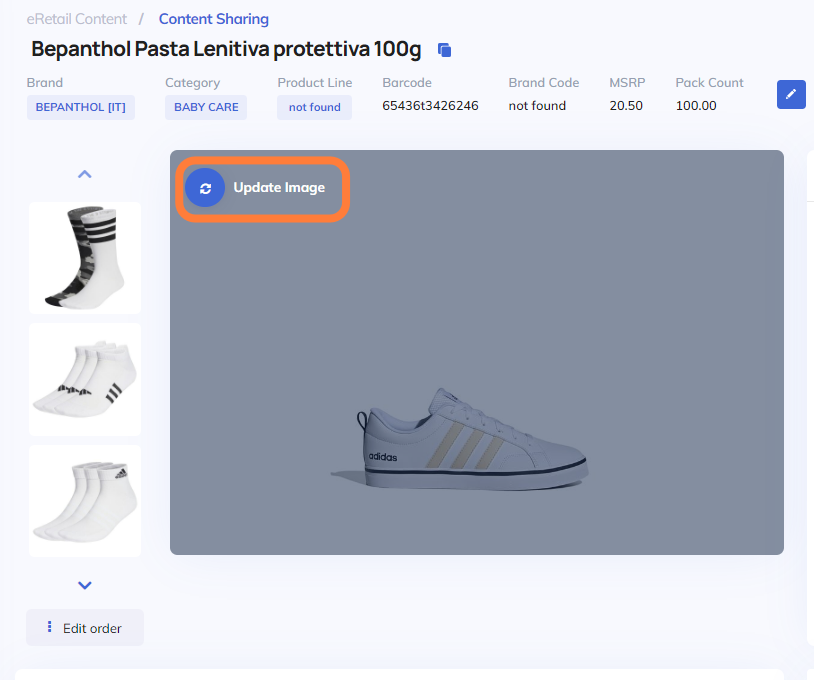Image resolution: width=814 pixels, height=680 pixels.
Task: Open the Content Sharing breadcrumb
Action: coord(213,19)
